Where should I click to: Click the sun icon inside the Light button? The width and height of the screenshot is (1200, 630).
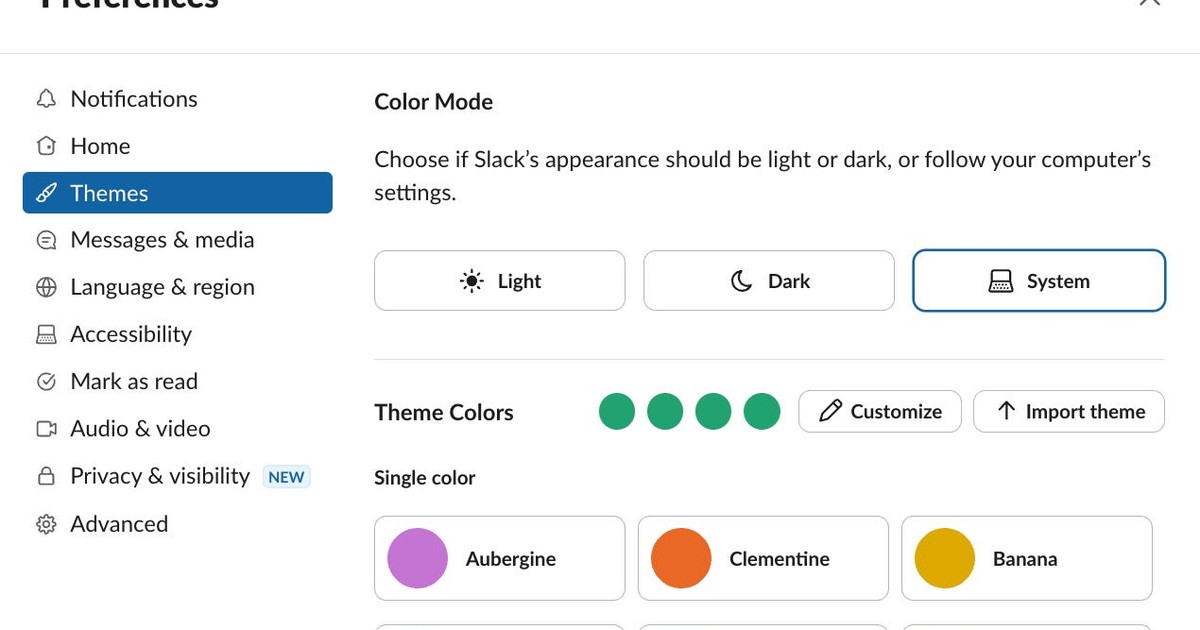pos(470,281)
